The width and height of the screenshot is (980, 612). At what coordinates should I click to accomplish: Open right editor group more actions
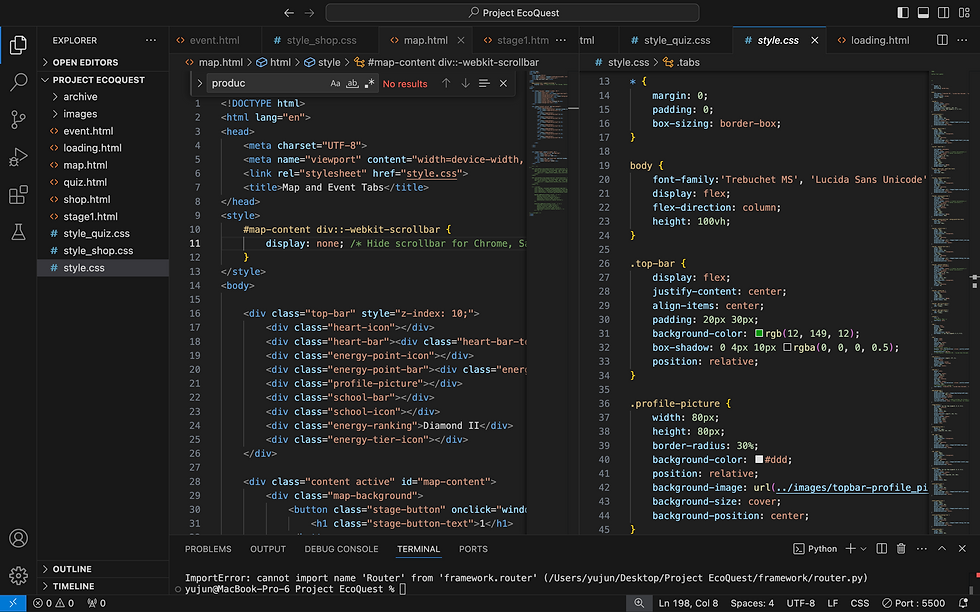[964, 40]
